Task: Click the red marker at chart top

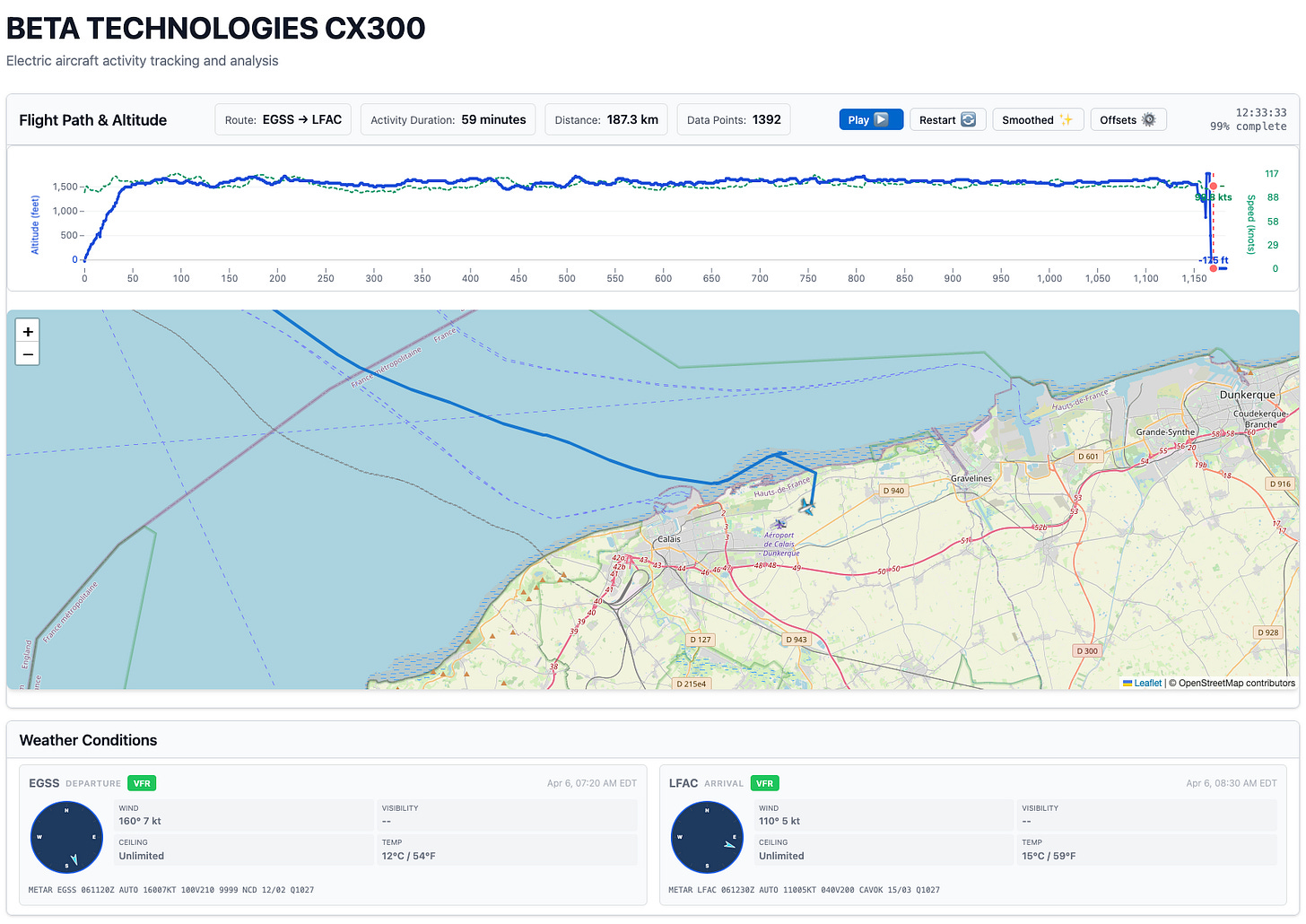Action: (1213, 186)
